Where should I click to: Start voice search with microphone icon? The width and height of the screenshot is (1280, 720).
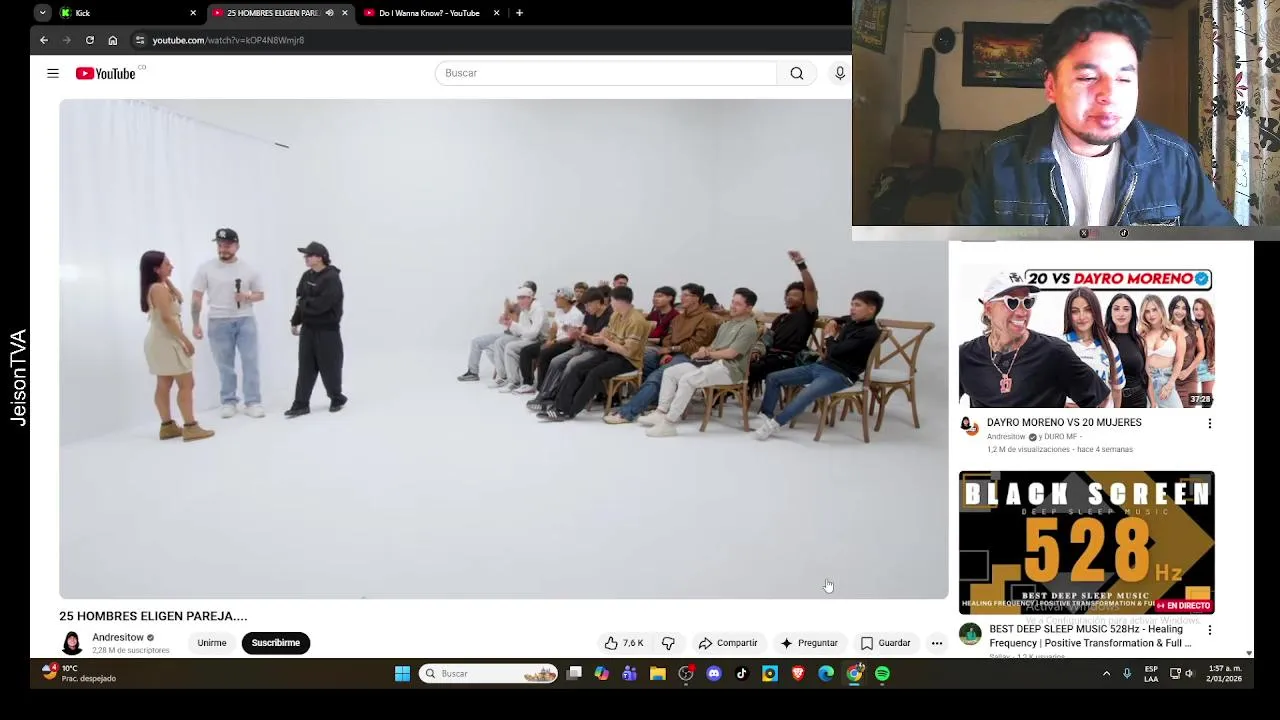[840, 73]
